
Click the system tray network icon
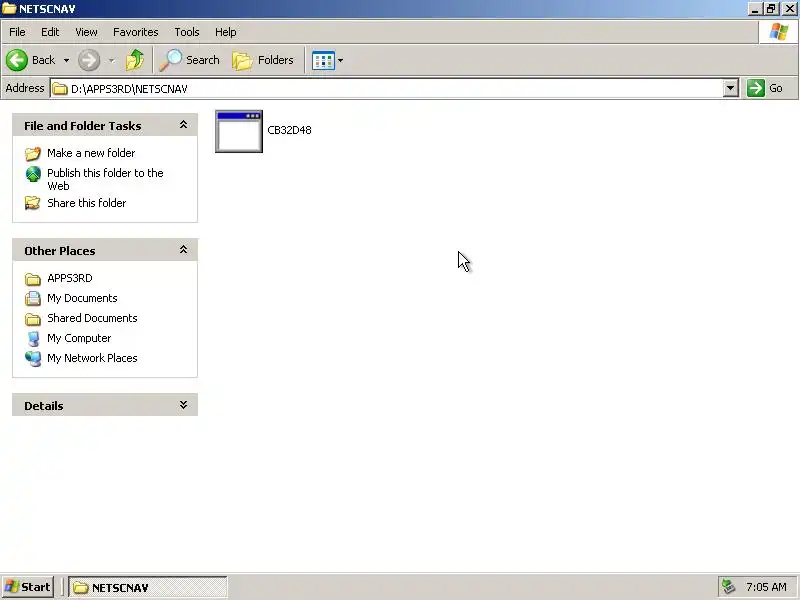728,587
